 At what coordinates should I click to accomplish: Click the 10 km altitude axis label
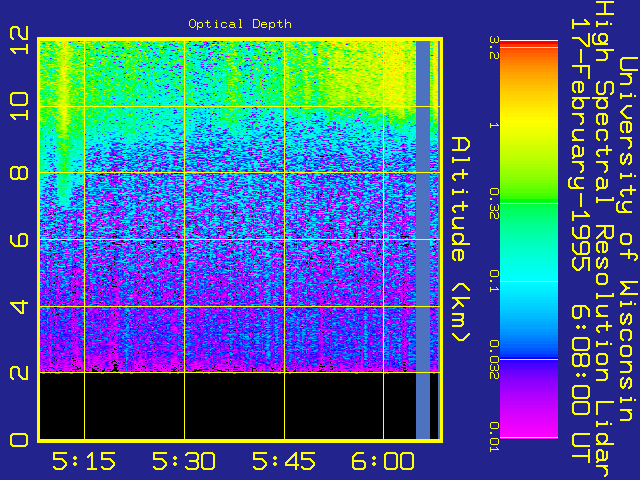click(20, 106)
